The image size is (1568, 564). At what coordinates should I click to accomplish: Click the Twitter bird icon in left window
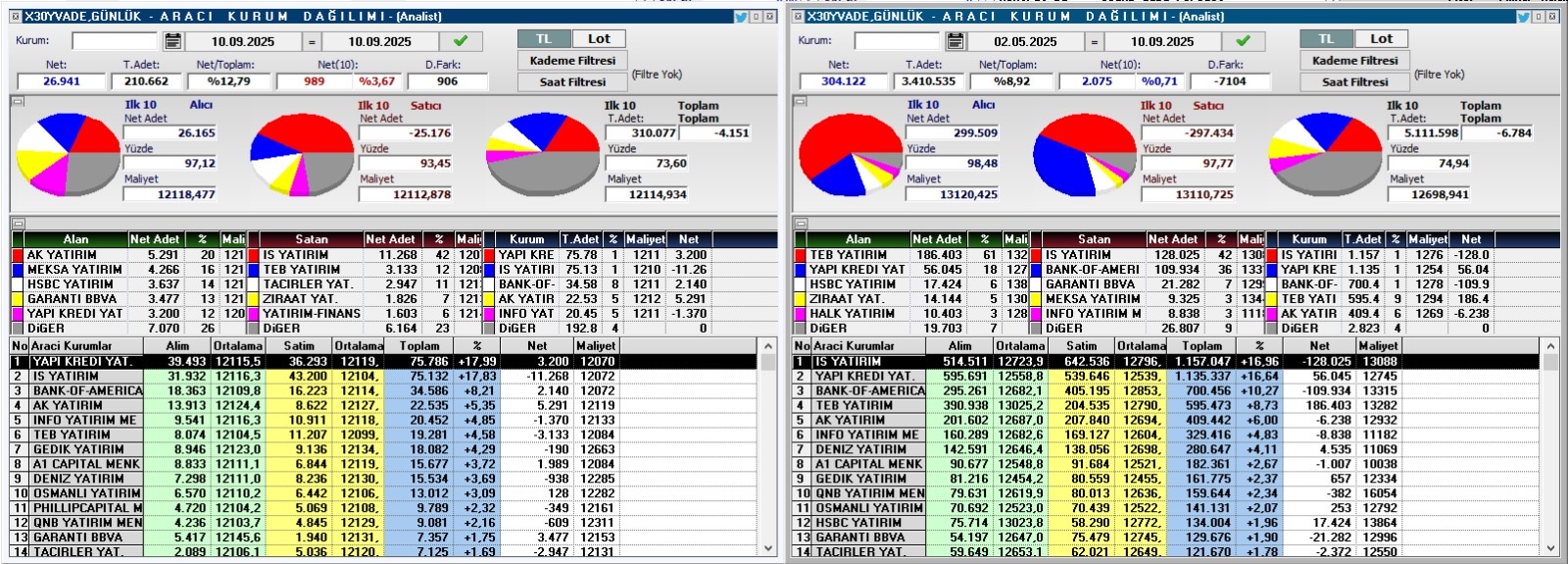[x=742, y=17]
